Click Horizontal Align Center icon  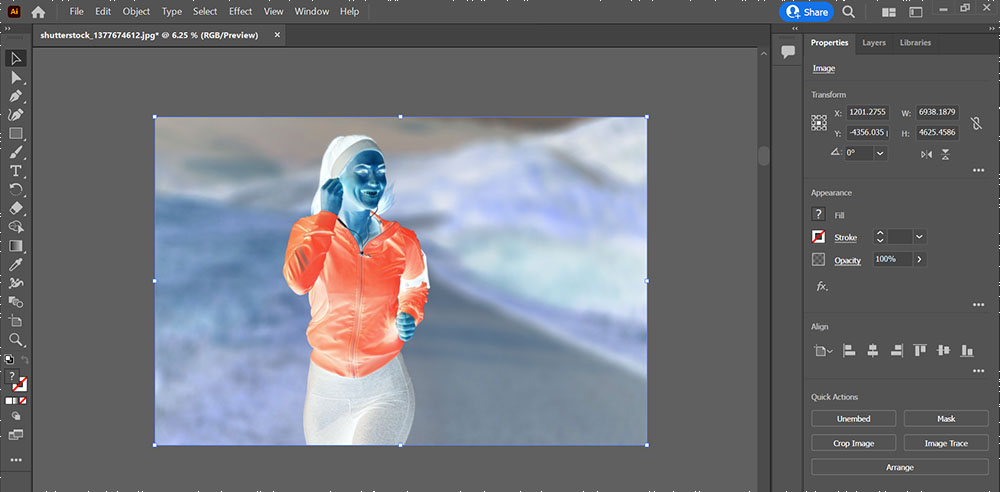(x=872, y=350)
